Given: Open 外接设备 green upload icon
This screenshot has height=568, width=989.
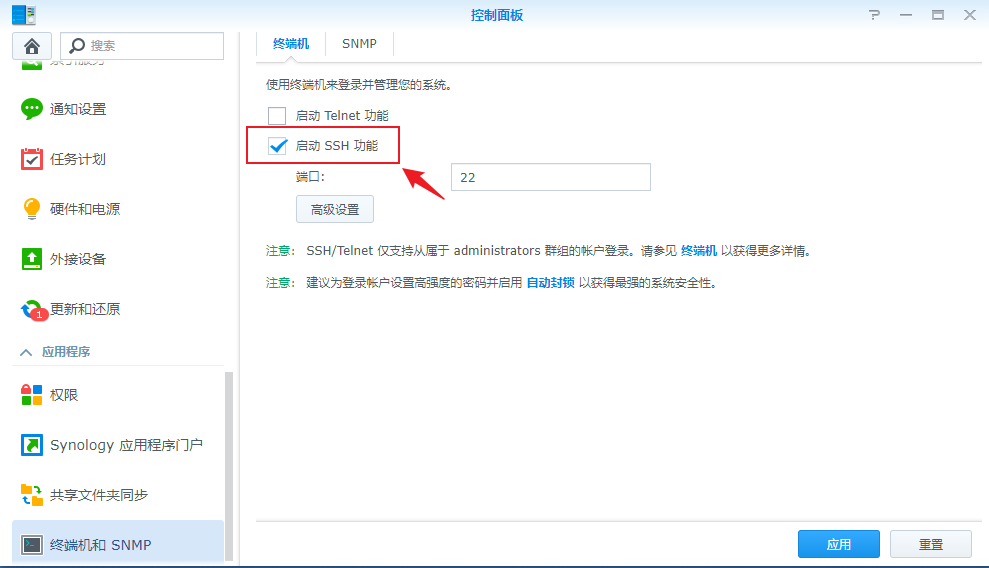Looking at the screenshot, I should click(32, 259).
